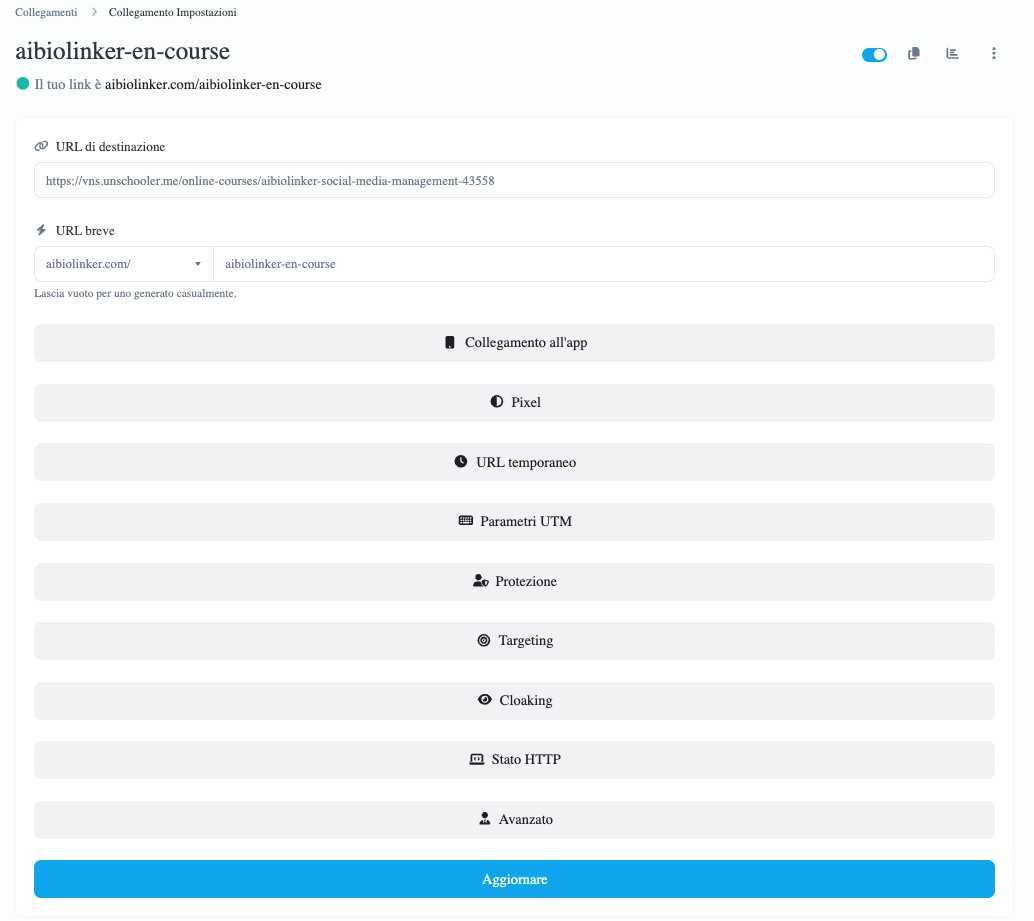Screen dimensions: 1034x921
Task: Open the aibiolinker.com/ domain dropdown
Action: click(124, 264)
